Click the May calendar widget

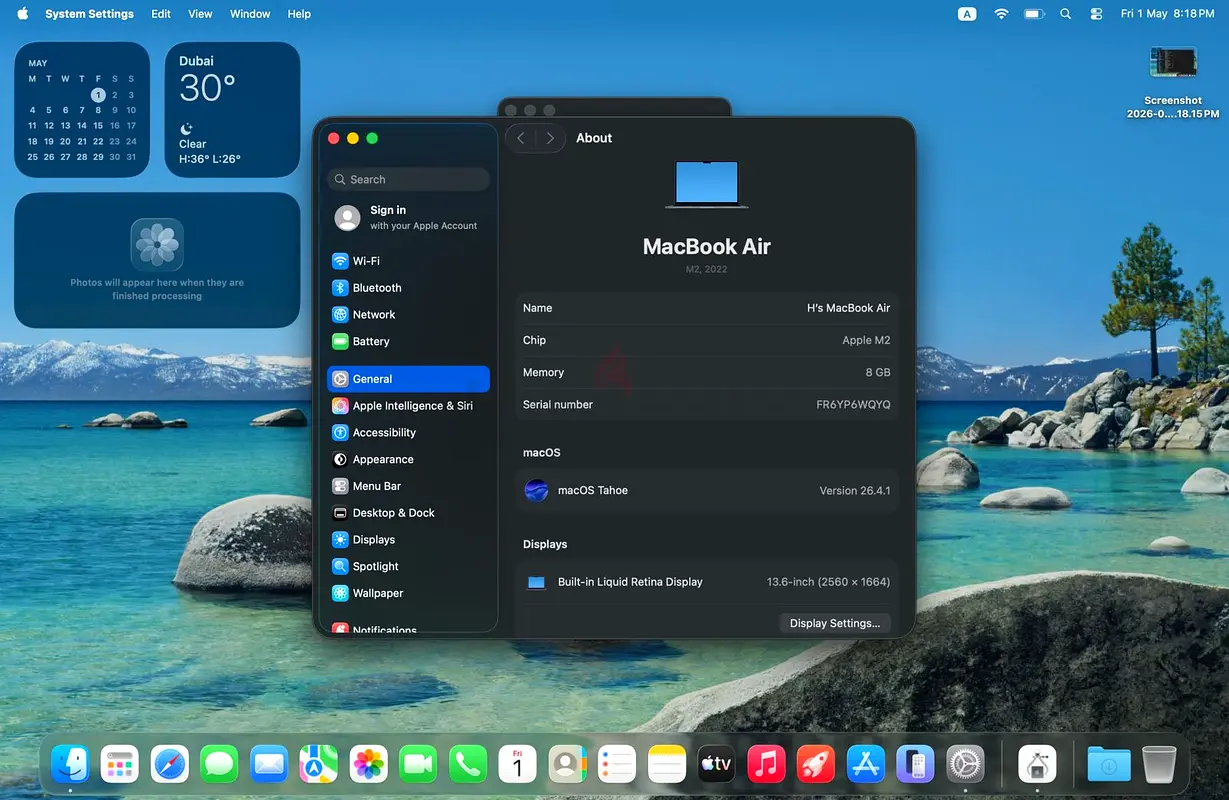(x=82, y=110)
